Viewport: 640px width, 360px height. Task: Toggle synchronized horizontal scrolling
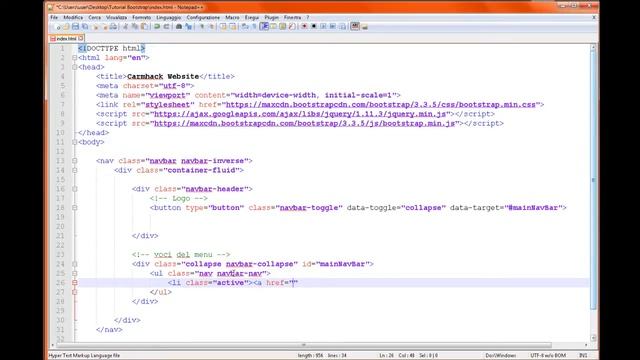click(233, 27)
